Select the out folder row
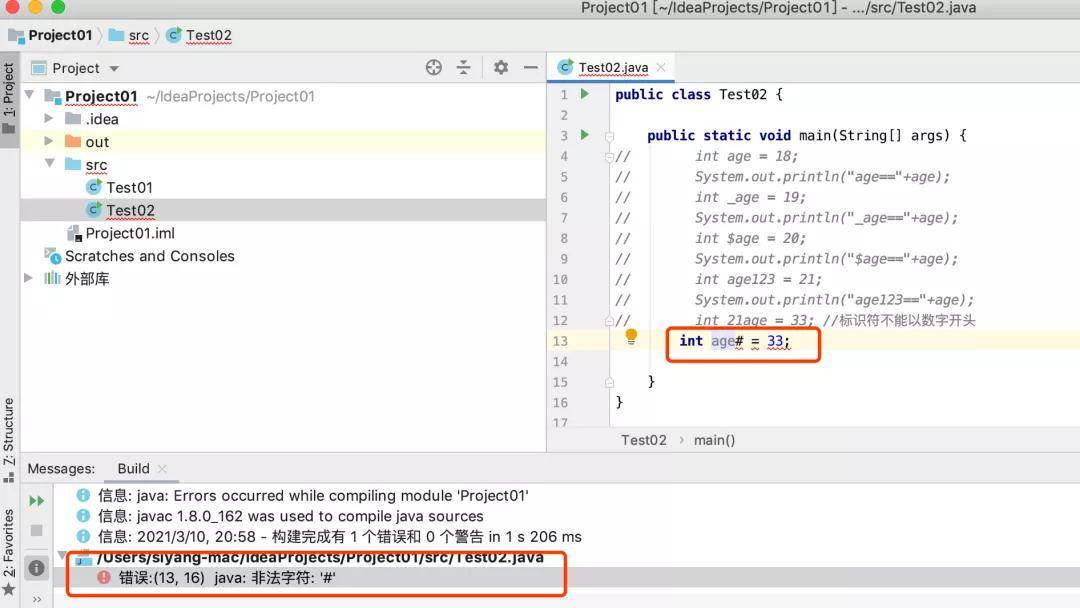Viewport: 1080px width, 608px height. coord(283,142)
